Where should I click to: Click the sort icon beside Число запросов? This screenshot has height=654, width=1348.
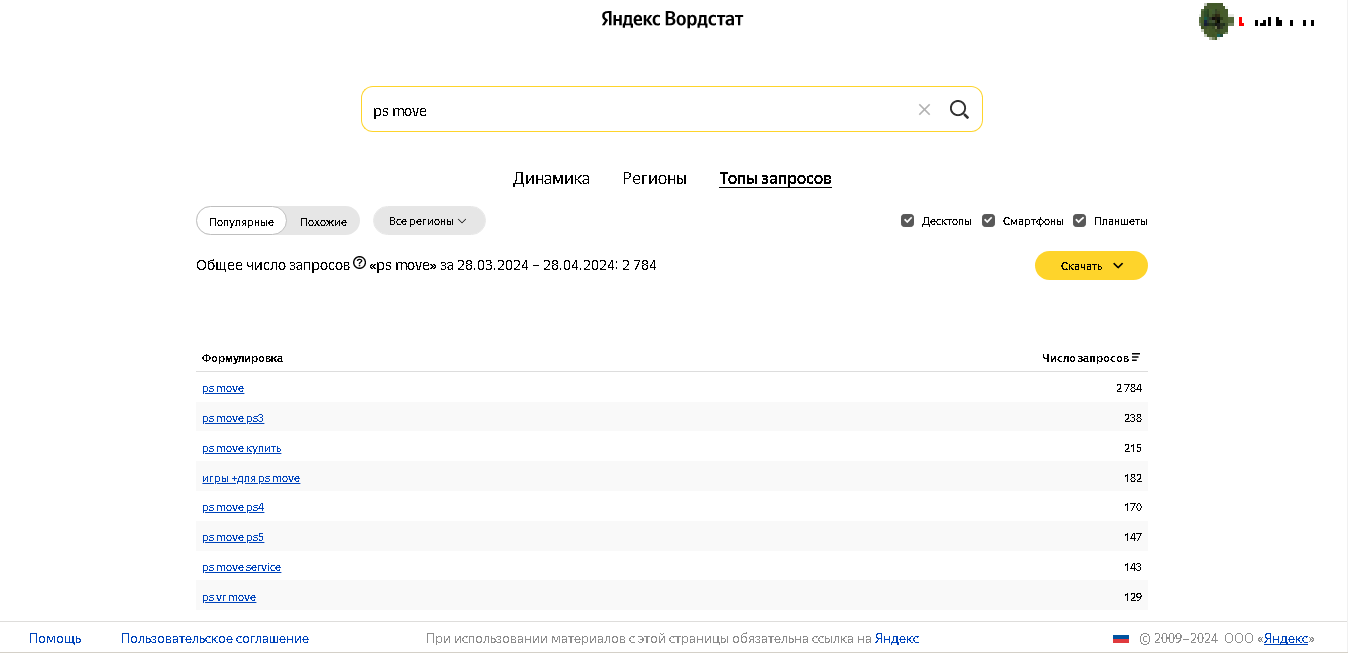point(1136,358)
